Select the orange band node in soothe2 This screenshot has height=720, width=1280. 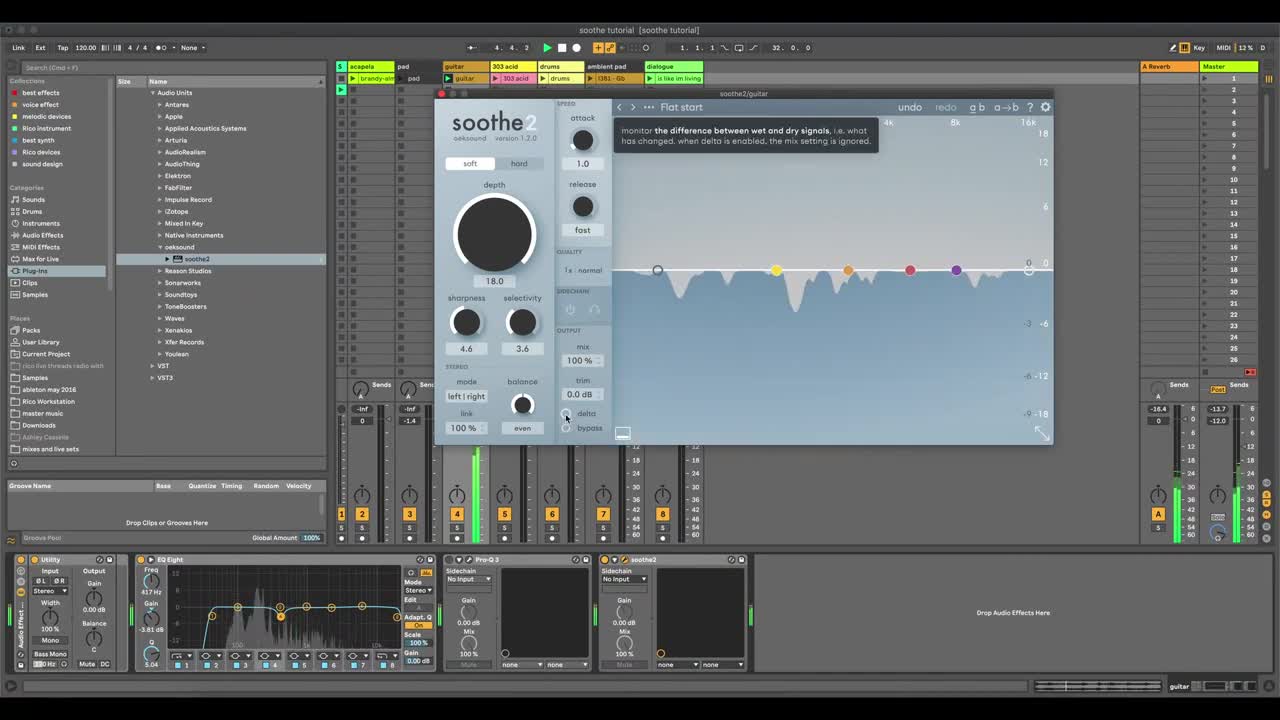point(848,270)
